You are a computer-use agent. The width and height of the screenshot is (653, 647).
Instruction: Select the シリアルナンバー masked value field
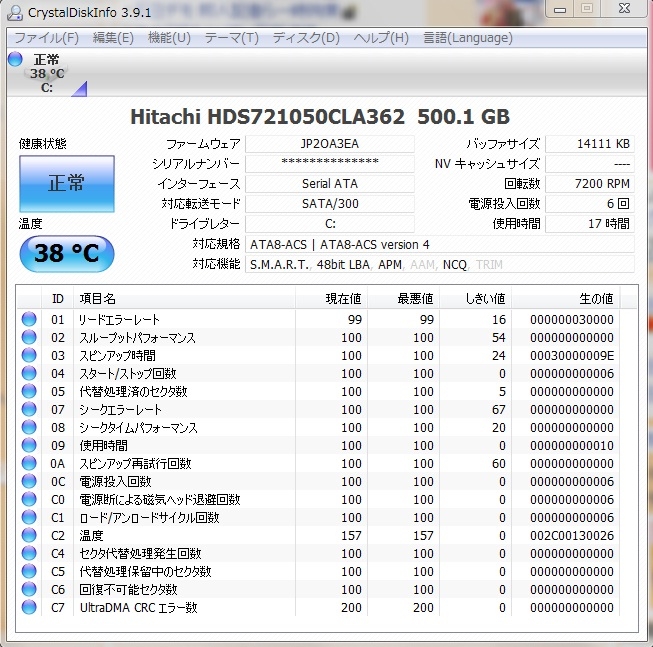329,164
